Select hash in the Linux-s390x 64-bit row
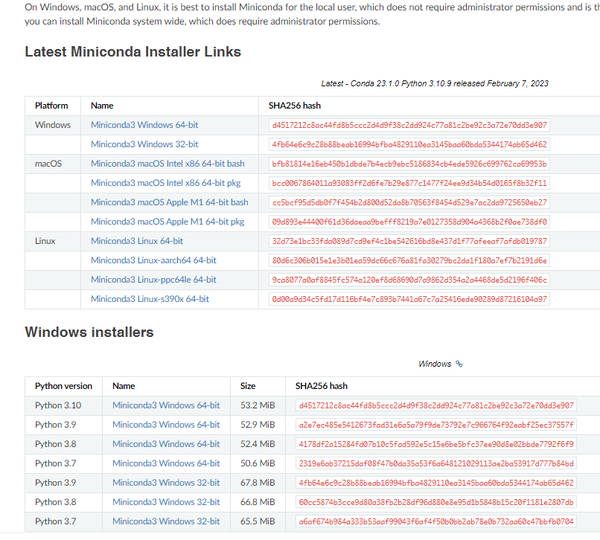Image resolution: width=600 pixels, height=540 pixels. point(409,299)
